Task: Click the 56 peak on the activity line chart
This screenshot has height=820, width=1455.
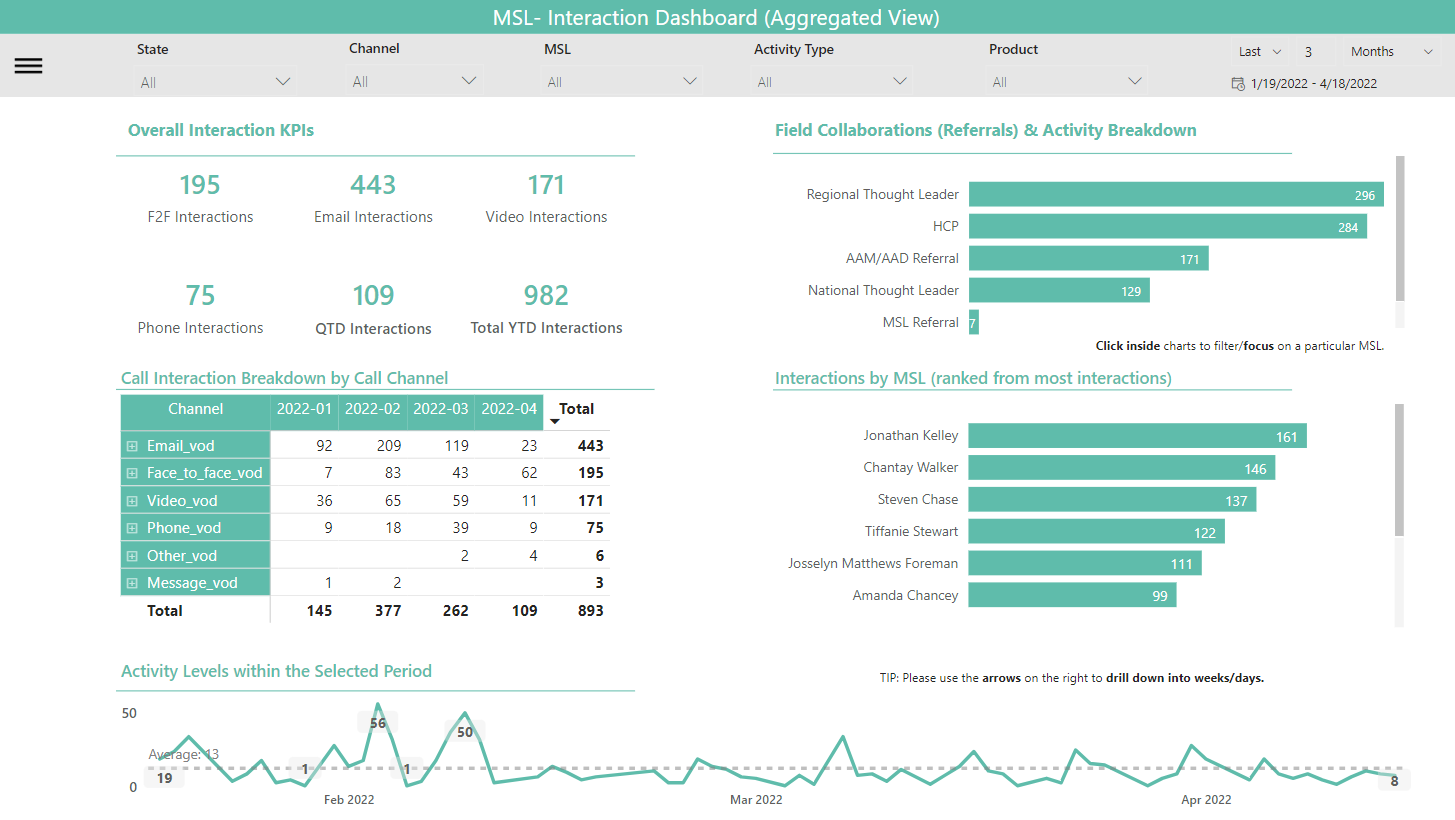Action: [378, 712]
